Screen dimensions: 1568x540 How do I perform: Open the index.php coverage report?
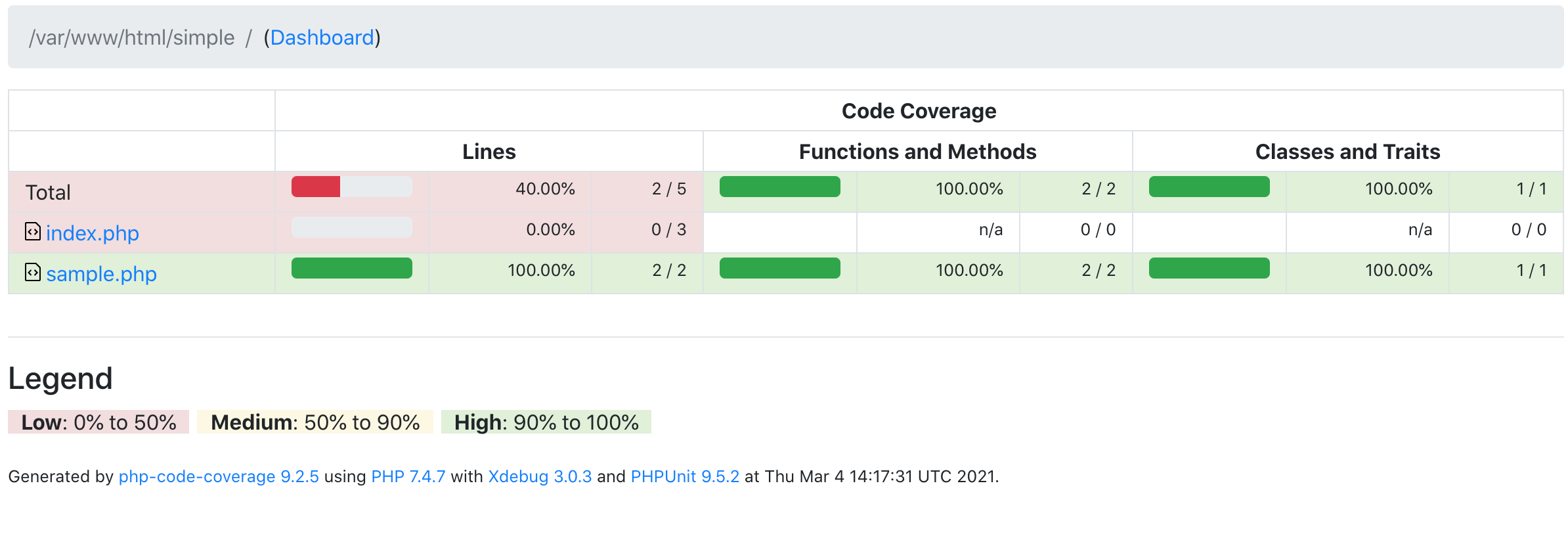pyautogui.click(x=93, y=233)
